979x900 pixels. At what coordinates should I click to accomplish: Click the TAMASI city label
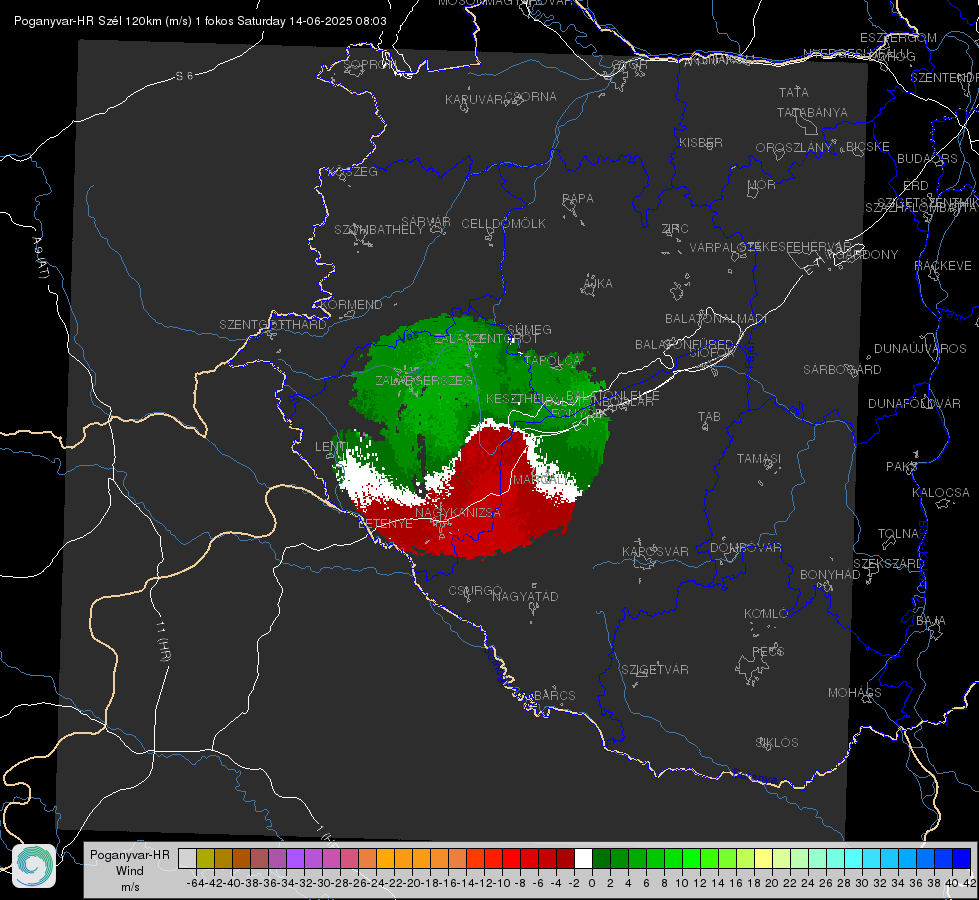click(x=759, y=458)
